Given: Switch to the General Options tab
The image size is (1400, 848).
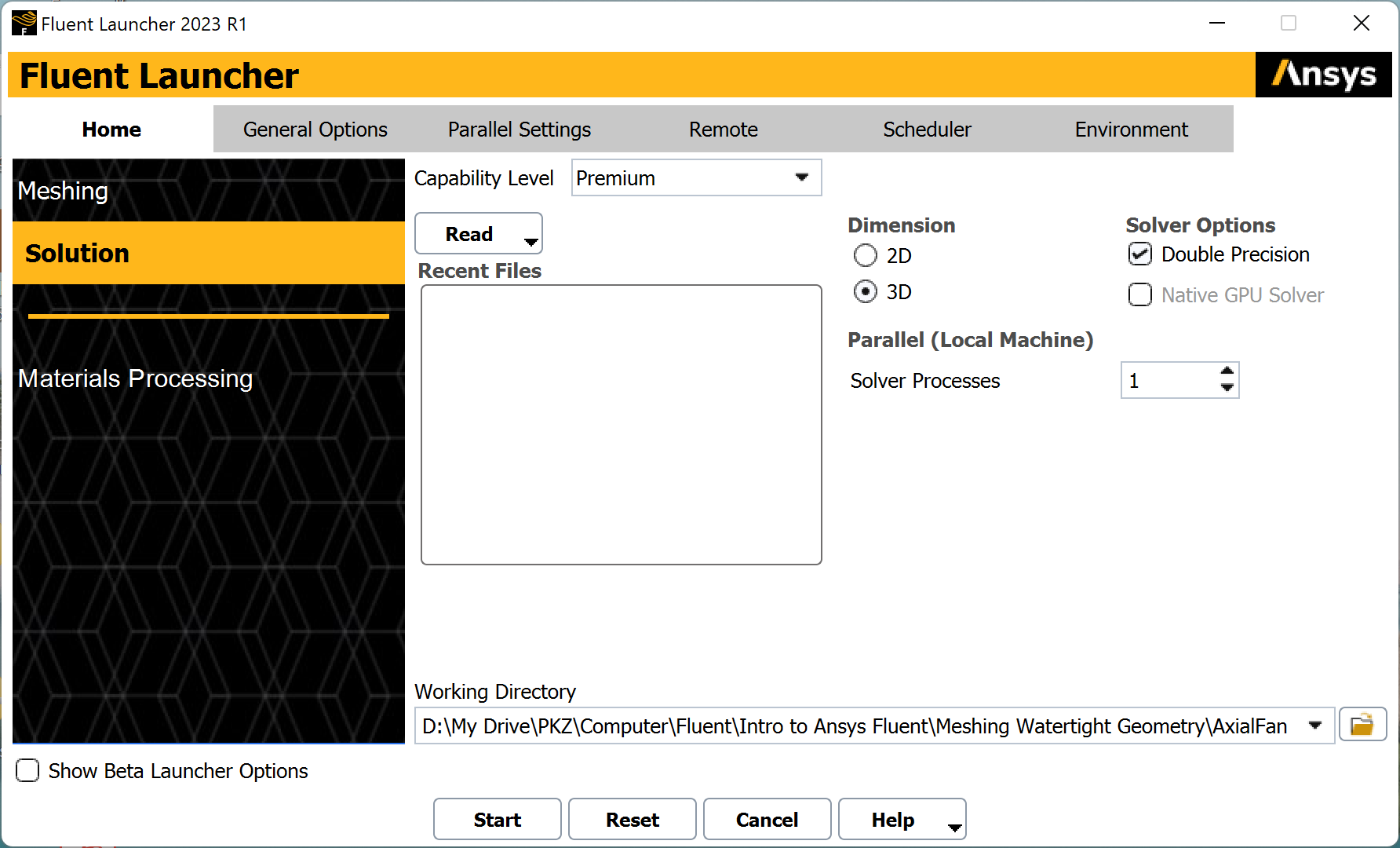Looking at the screenshot, I should point(315,130).
